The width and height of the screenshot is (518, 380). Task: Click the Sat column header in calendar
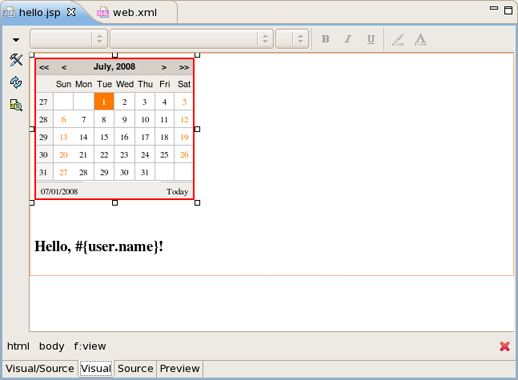(x=184, y=84)
